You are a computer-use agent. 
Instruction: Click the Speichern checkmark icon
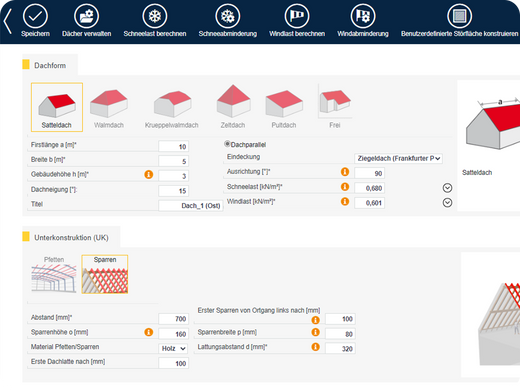(x=35, y=16)
